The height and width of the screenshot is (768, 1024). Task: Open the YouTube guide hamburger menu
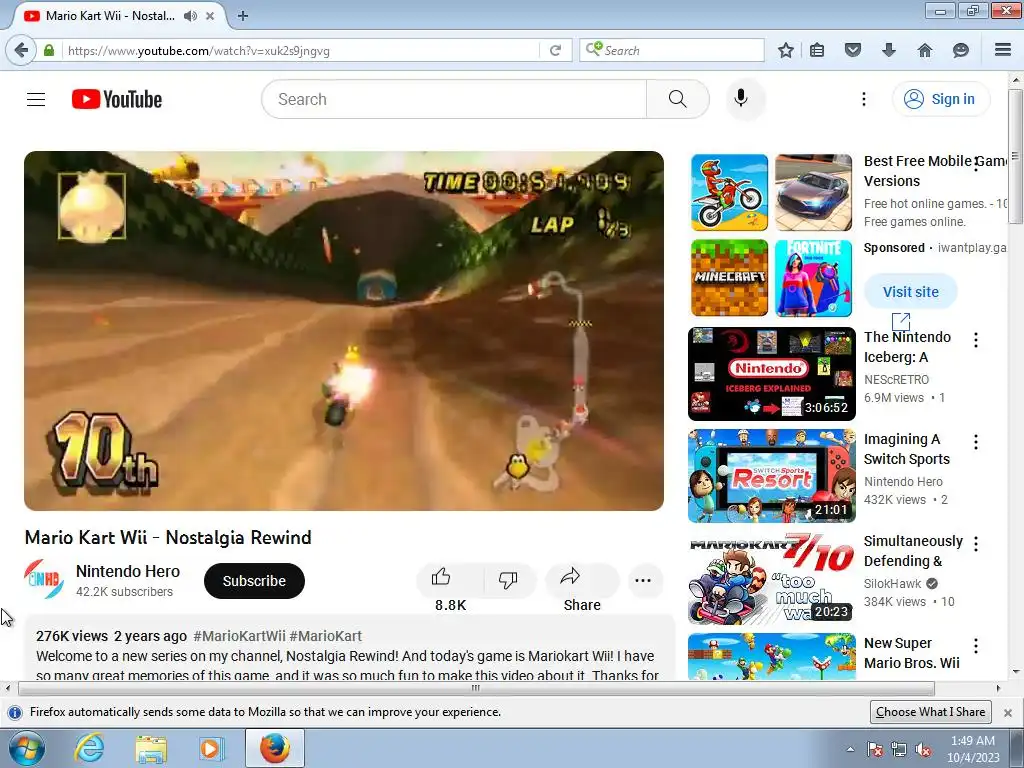click(36, 99)
